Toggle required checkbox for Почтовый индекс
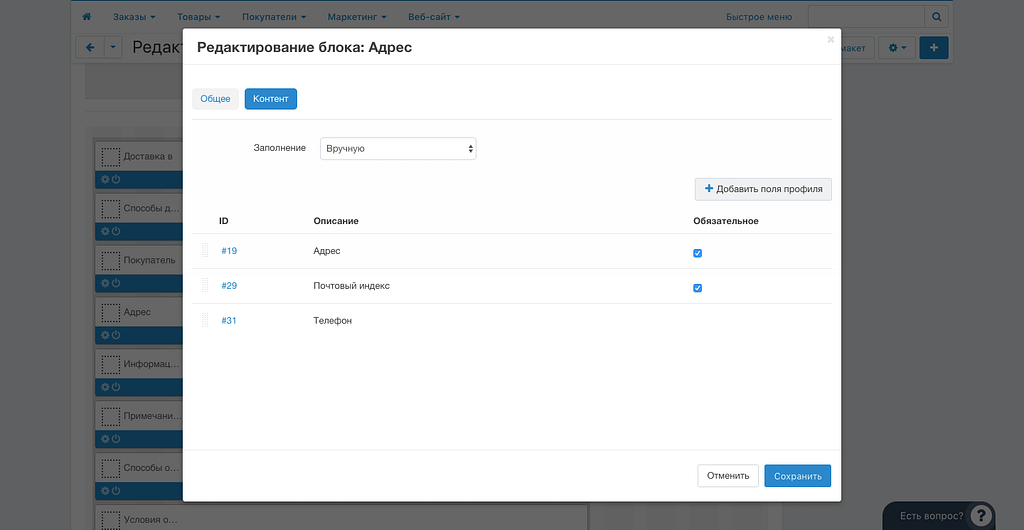This screenshot has height=530, width=1024. tap(697, 288)
